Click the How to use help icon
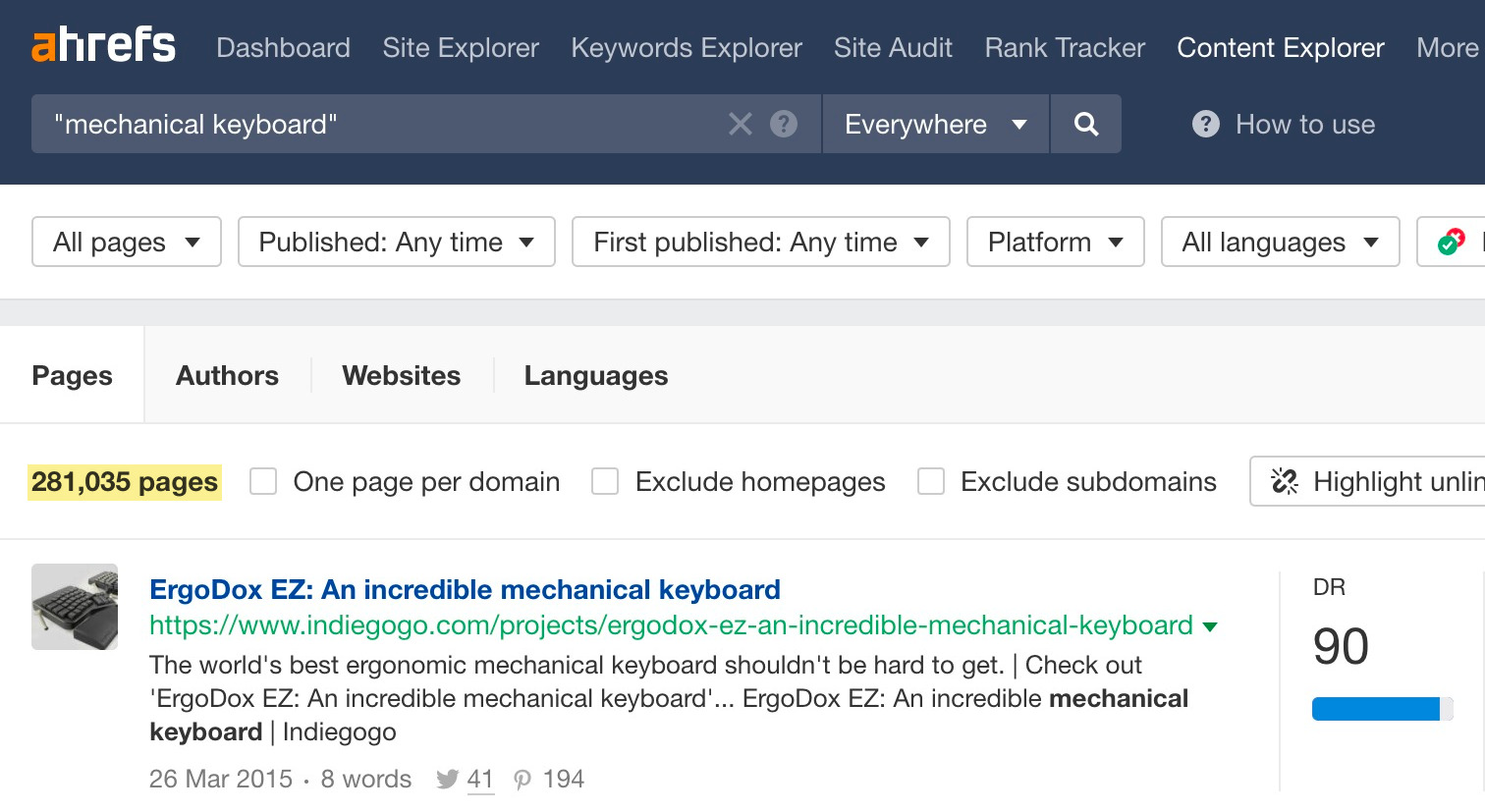This screenshot has height=812, width=1485. (x=1205, y=124)
